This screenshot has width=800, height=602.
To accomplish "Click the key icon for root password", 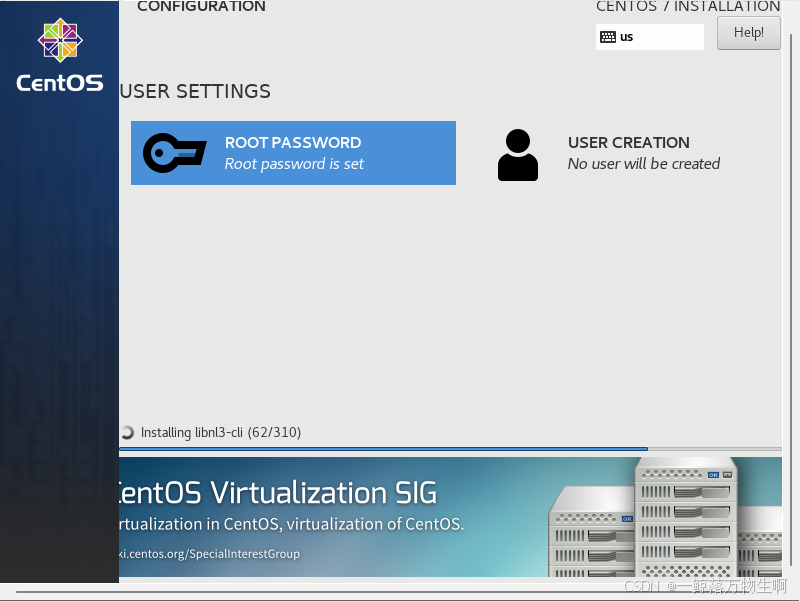I will click(174, 153).
